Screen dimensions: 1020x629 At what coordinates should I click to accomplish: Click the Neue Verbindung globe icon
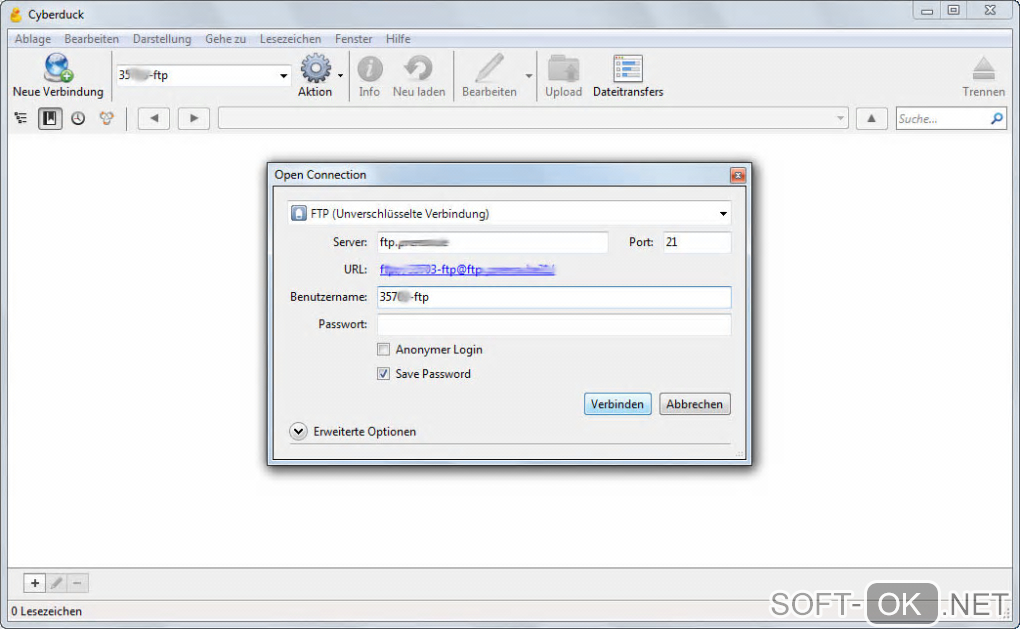[58, 68]
